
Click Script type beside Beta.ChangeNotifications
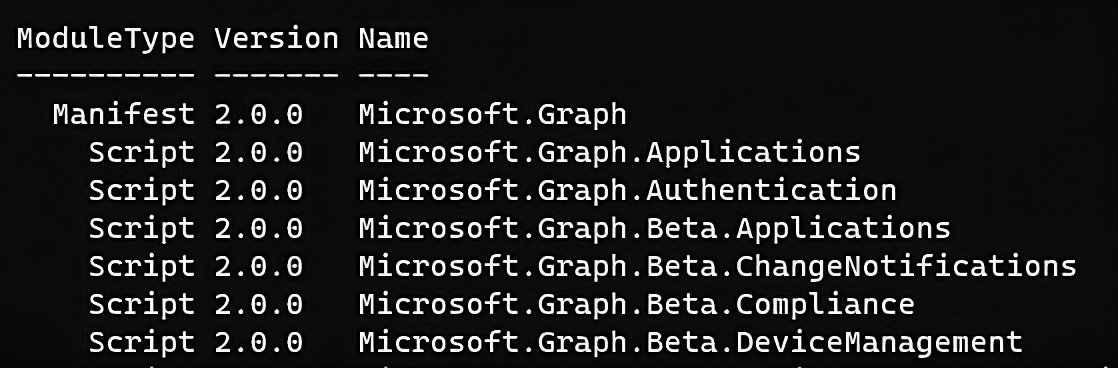[x=141, y=267]
